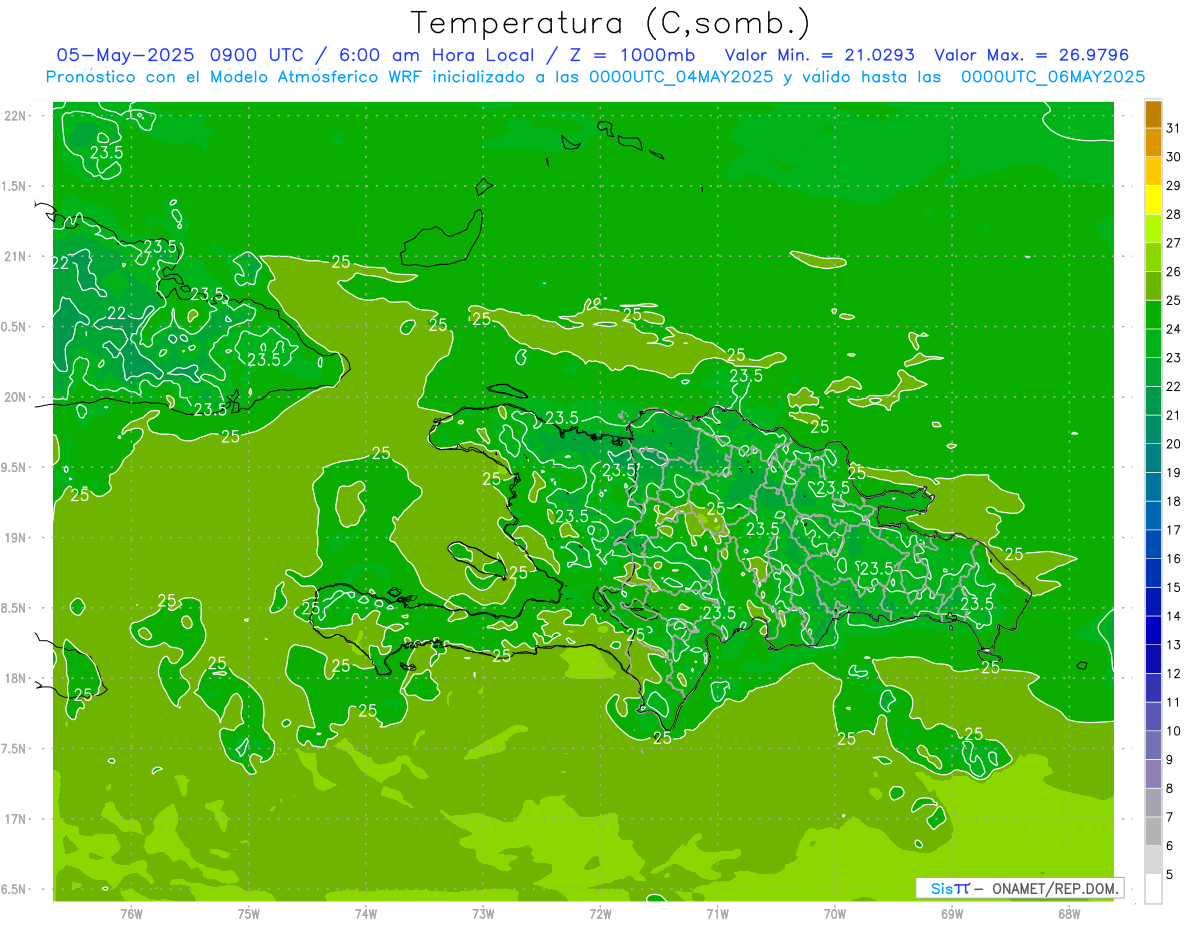Click the "9.5N" latitude axis label
This screenshot has height=927, width=1200.
(x=15, y=467)
